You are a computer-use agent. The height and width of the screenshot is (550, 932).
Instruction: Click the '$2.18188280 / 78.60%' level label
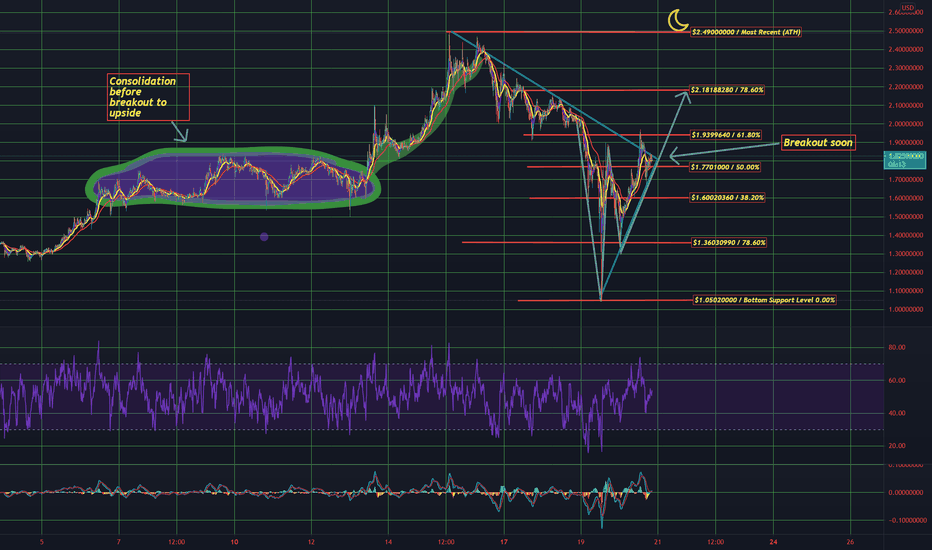[728, 90]
